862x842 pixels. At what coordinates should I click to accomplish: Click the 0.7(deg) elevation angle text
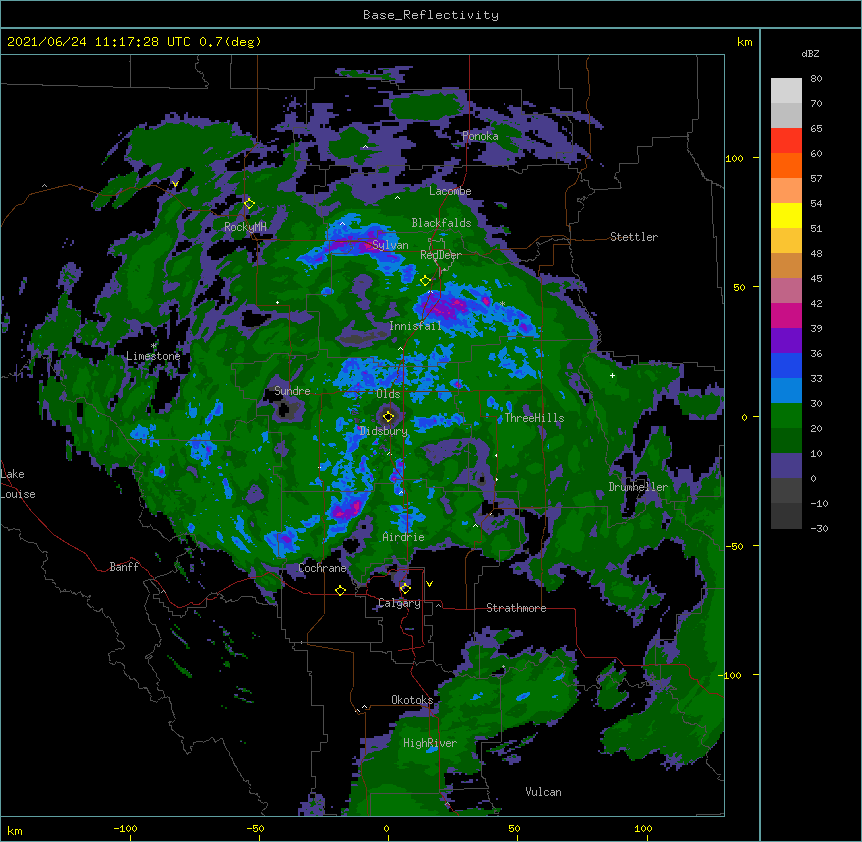click(x=230, y=42)
